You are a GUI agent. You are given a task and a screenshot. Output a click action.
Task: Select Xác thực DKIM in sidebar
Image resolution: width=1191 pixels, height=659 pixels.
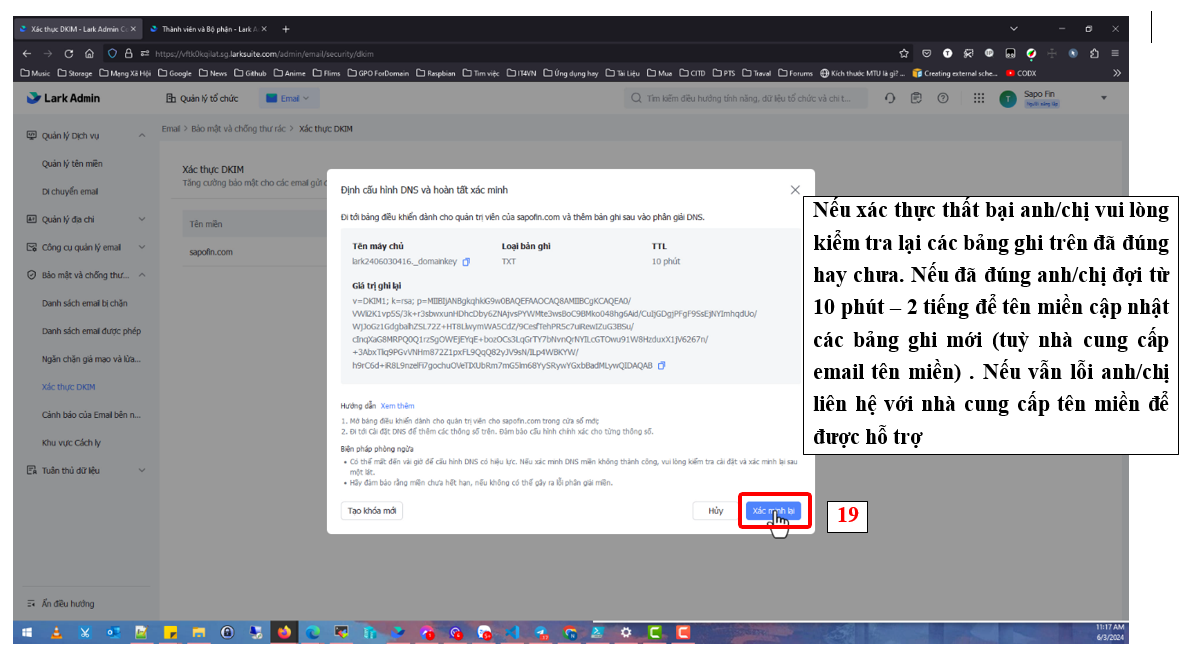(68, 387)
